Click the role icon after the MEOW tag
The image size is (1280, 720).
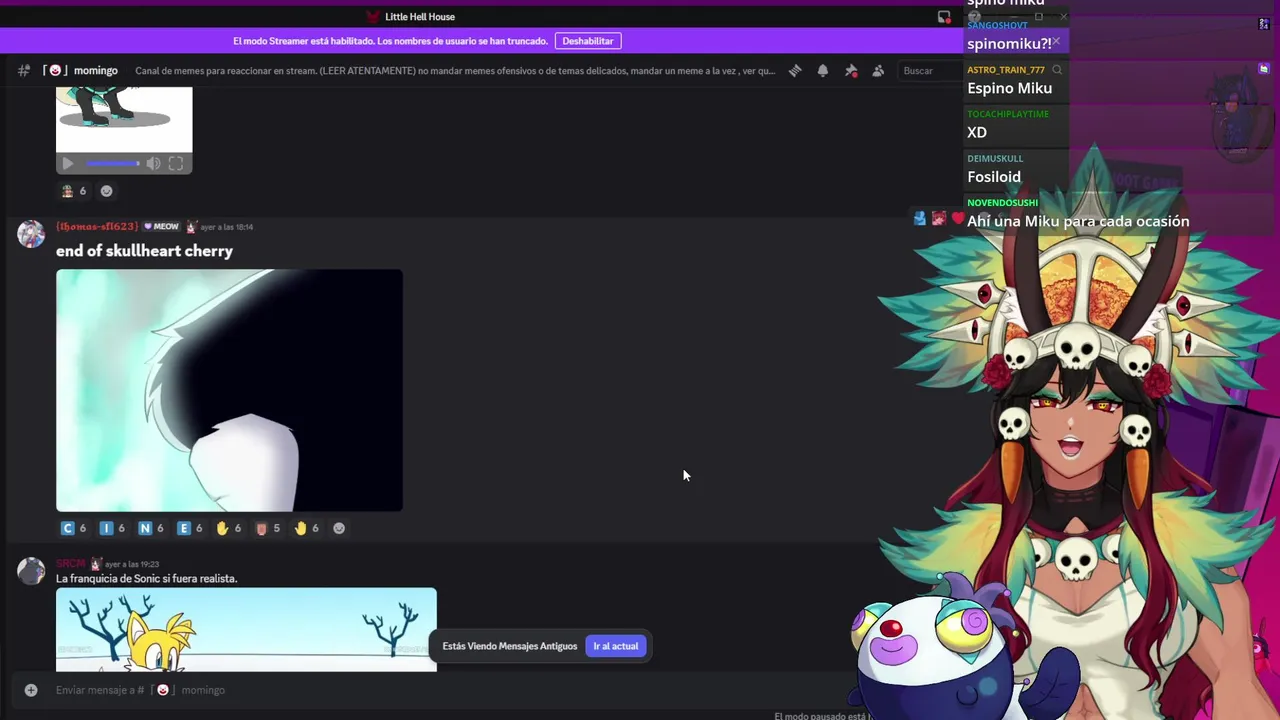pyautogui.click(x=190, y=227)
